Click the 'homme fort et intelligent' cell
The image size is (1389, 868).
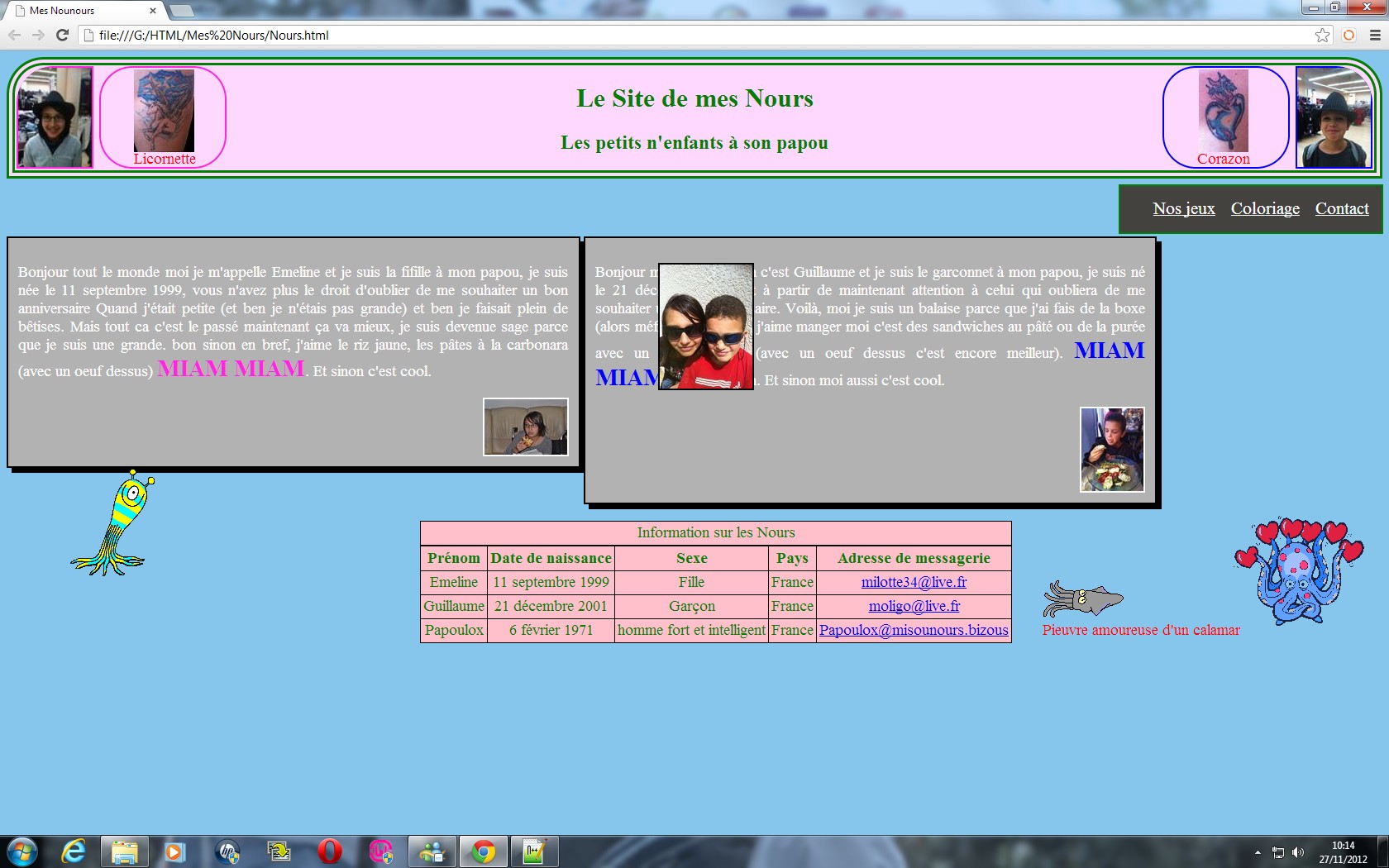point(692,630)
